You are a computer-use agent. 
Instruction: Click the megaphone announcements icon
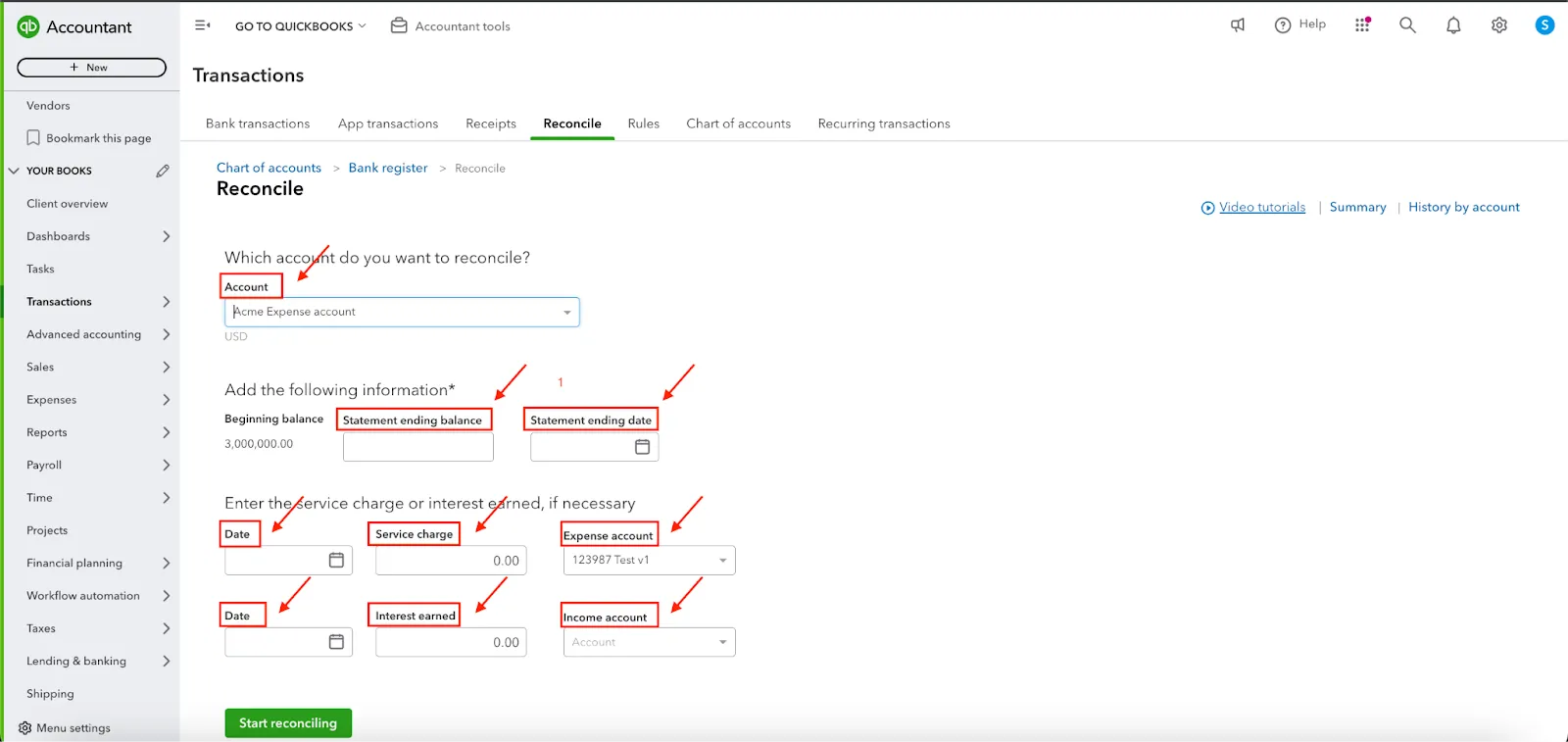[1238, 25]
